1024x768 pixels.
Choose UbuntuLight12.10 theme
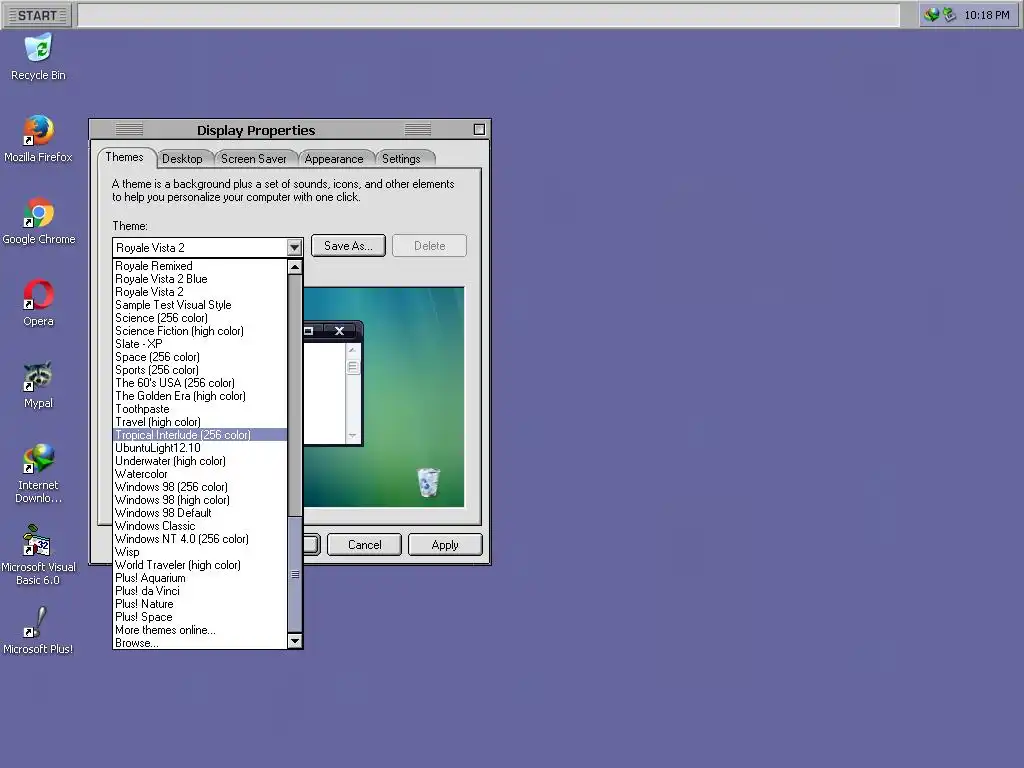[x=200, y=448]
